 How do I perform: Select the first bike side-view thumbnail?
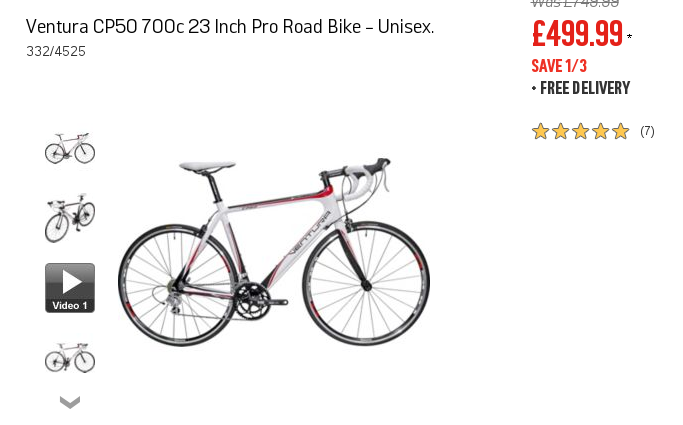(x=70, y=148)
